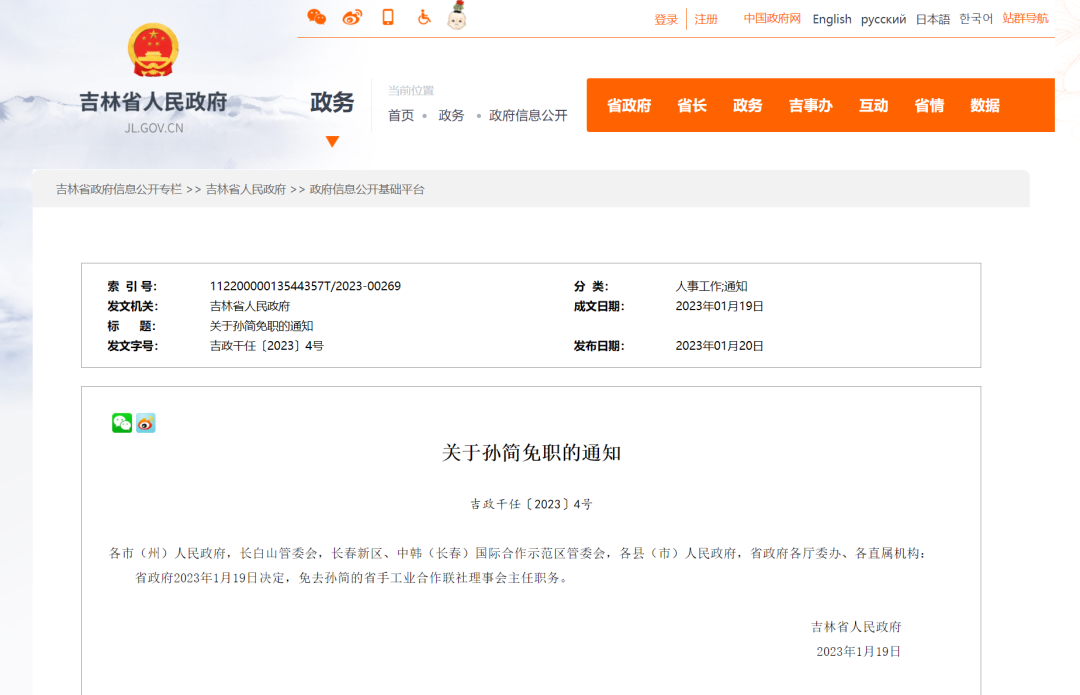
Task: Click the cartoon mascot assistant icon
Action: click(x=457, y=16)
